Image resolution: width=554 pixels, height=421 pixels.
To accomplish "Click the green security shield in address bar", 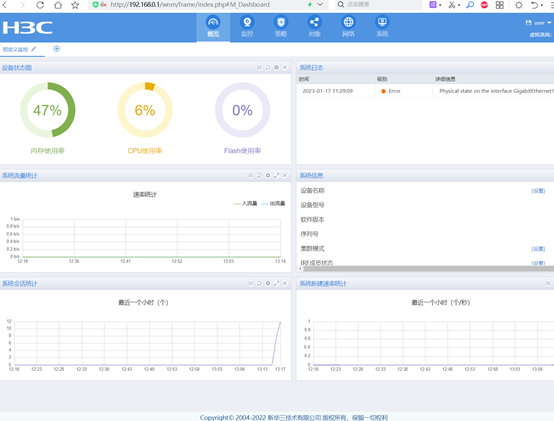I will (x=95, y=5).
